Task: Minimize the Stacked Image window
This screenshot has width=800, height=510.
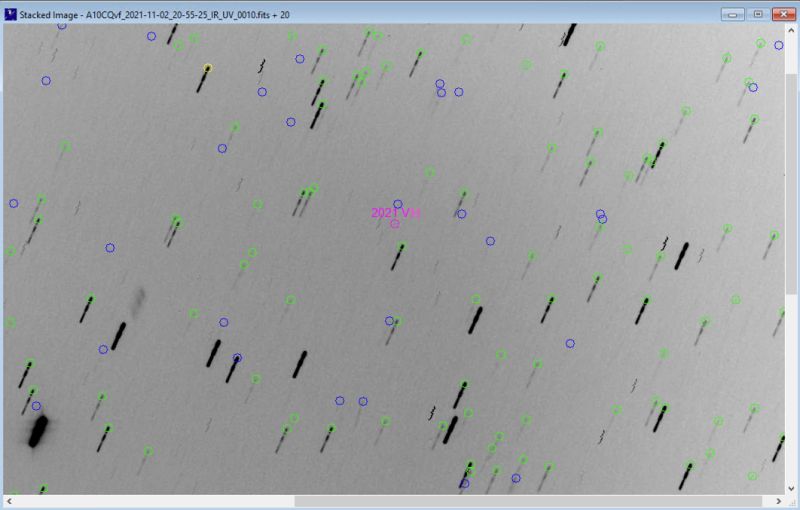Action: click(734, 14)
